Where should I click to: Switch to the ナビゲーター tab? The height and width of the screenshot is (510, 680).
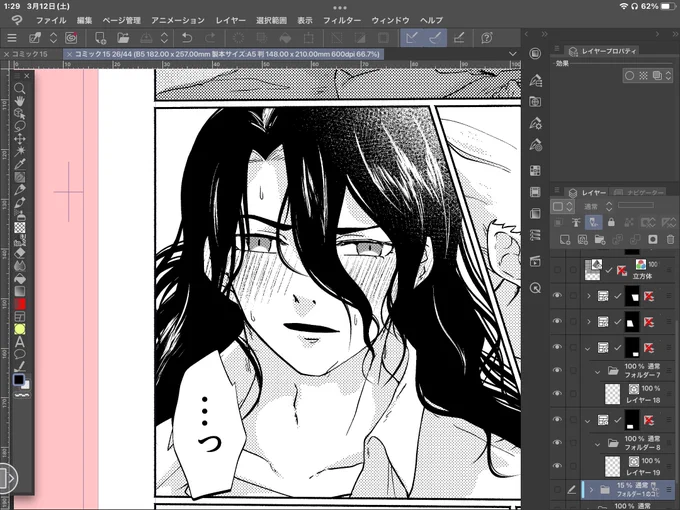click(640, 193)
